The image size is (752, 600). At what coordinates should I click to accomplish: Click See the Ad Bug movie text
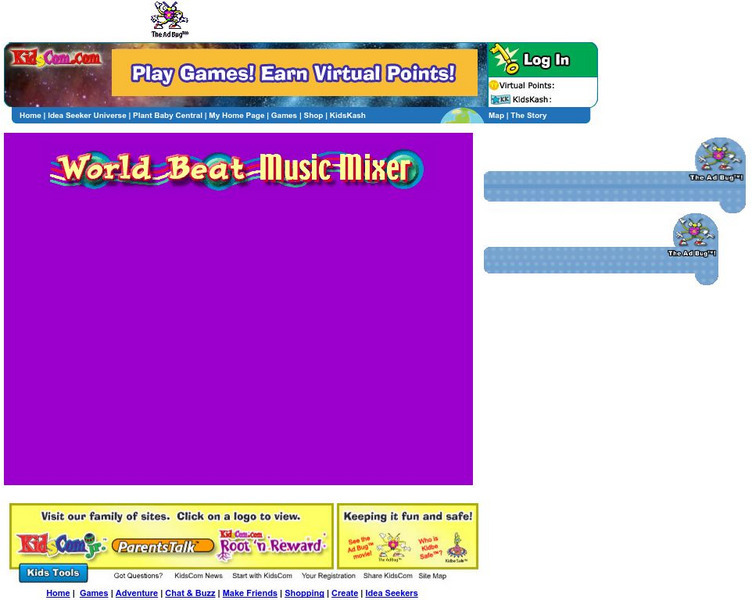(x=360, y=547)
